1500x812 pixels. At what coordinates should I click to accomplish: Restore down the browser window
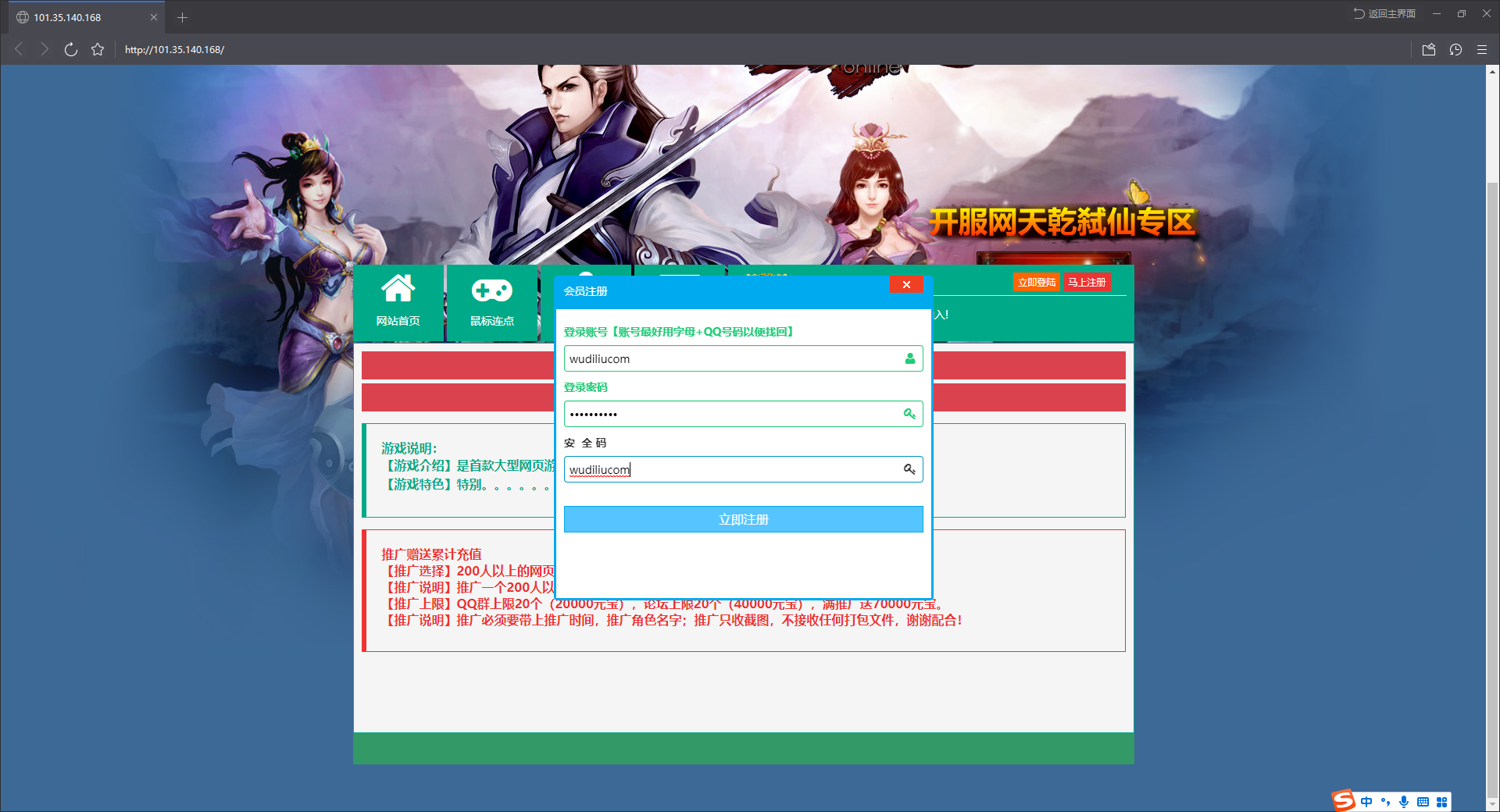coord(1461,13)
